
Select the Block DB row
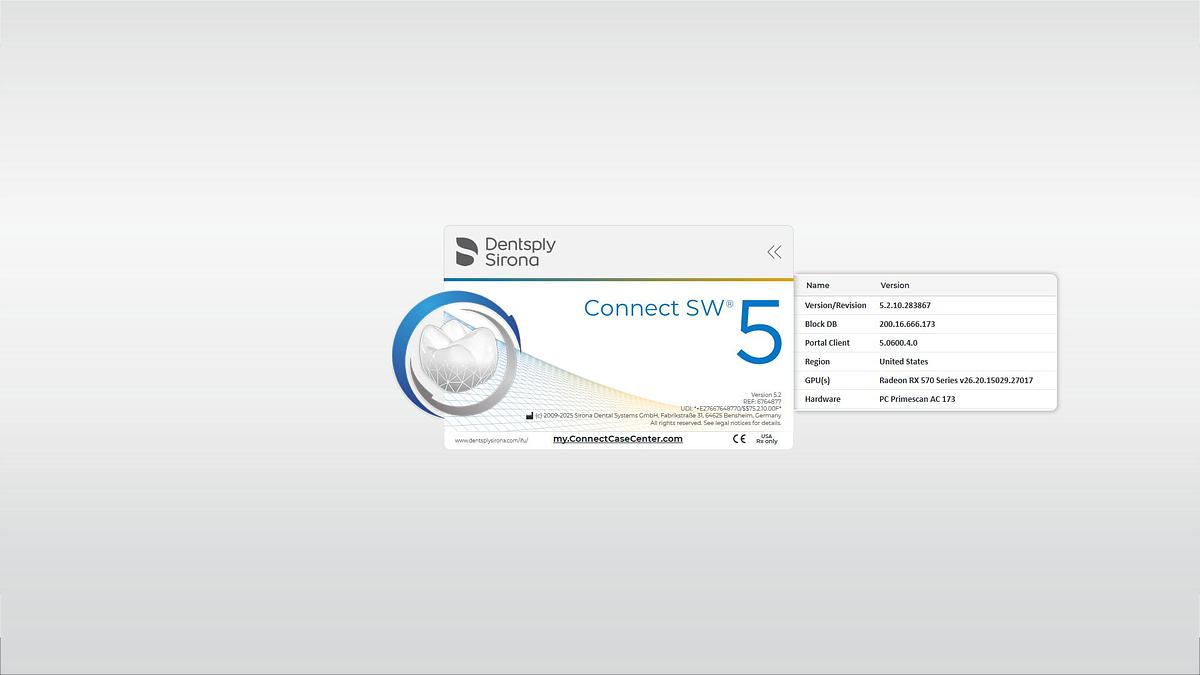coord(925,324)
